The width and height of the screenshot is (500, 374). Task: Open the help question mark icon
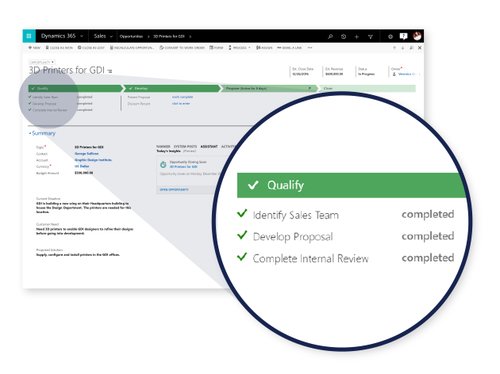[x=403, y=36]
